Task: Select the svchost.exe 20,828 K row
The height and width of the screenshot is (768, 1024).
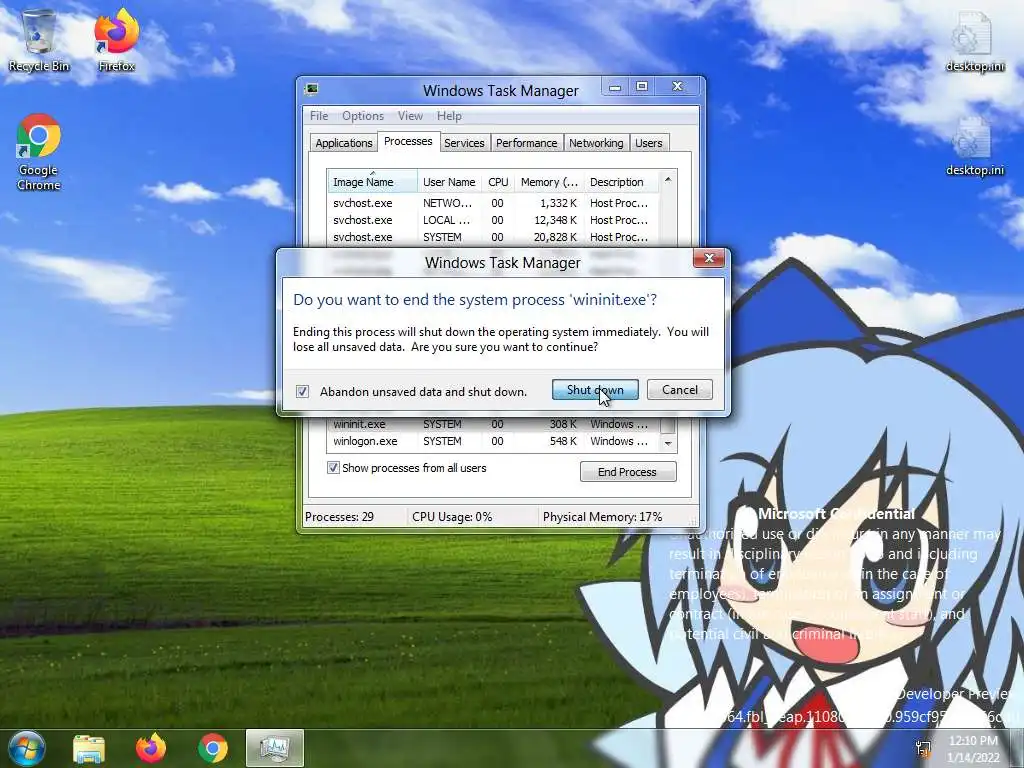Action: [x=492, y=237]
